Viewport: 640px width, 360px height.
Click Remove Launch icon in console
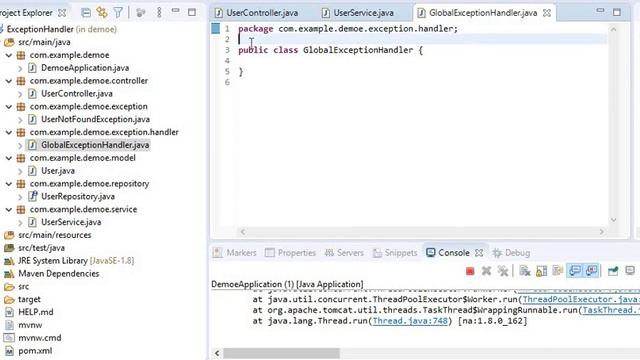click(x=486, y=271)
